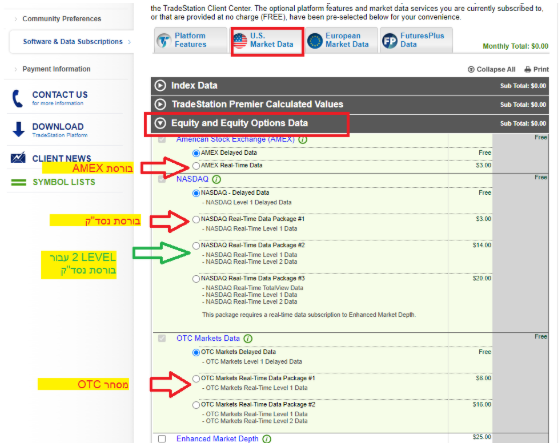The width and height of the screenshot is (560, 443).
Task: Enable the Enhanced Market Depth checkbox
Action: (x=162, y=439)
